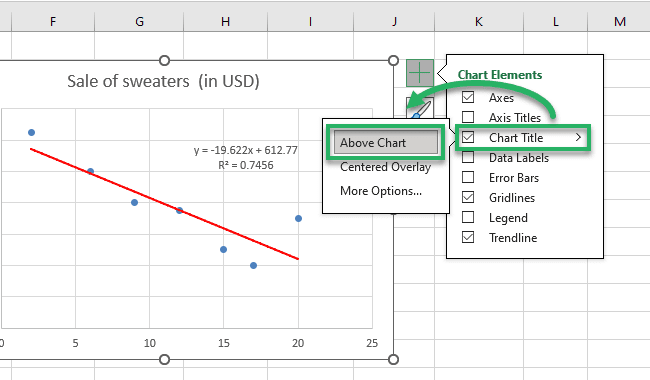Viewport: 650px width, 380px height.
Task: Select the chart title text
Action: tap(163, 81)
